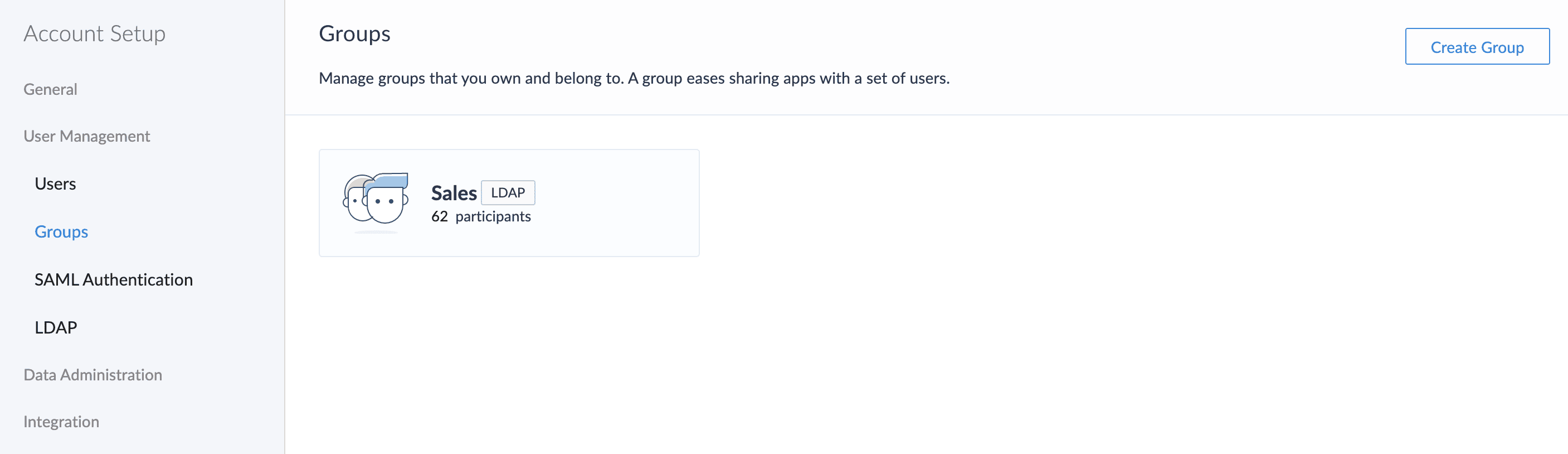This screenshot has width=1568, height=454.
Task: Click the Groups page title
Action: tap(354, 33)
